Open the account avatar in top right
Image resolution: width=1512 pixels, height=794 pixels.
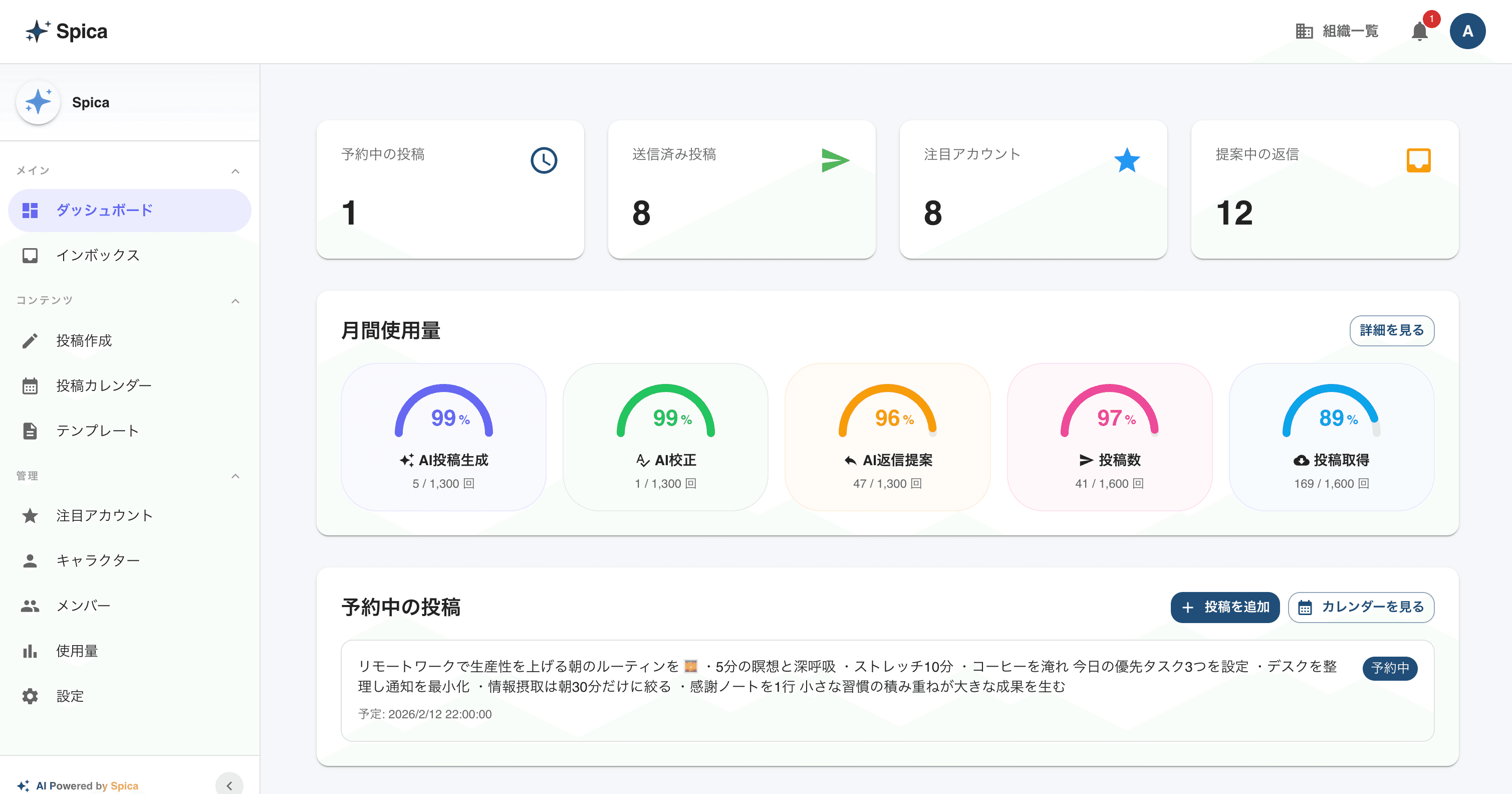[1467, 31]
